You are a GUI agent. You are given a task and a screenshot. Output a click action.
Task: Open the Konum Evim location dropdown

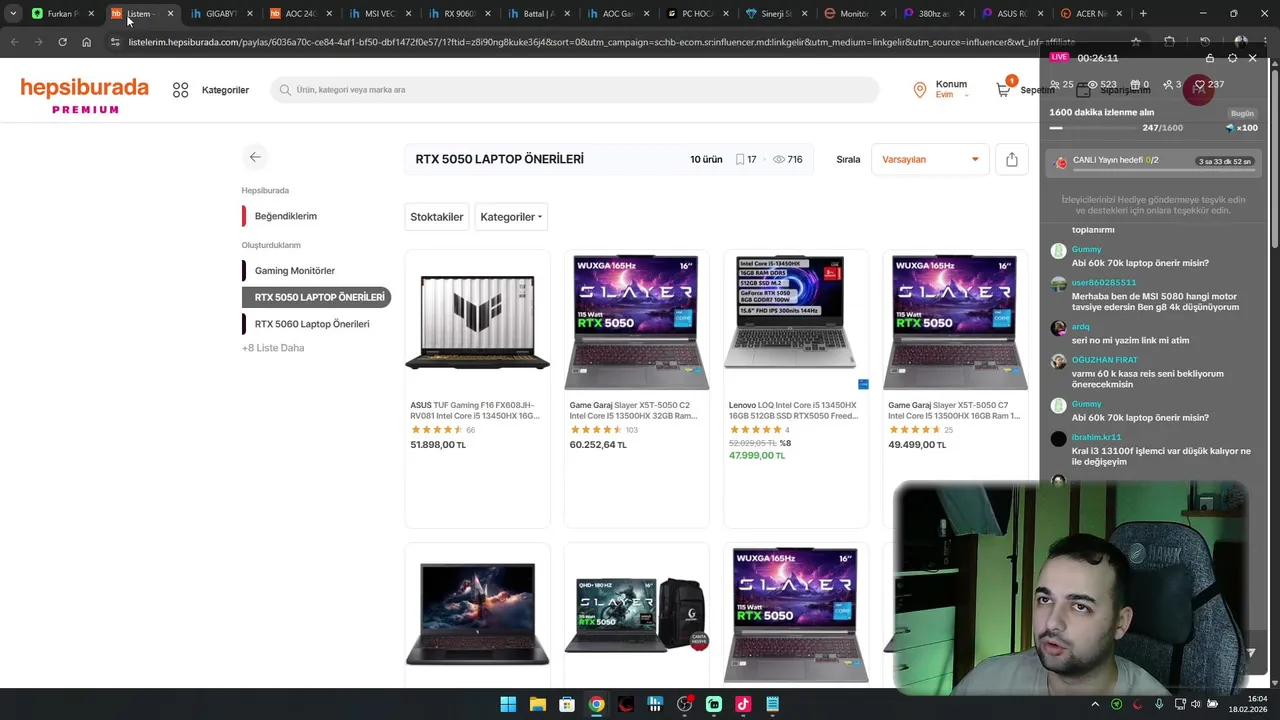(x=951, y=90)
